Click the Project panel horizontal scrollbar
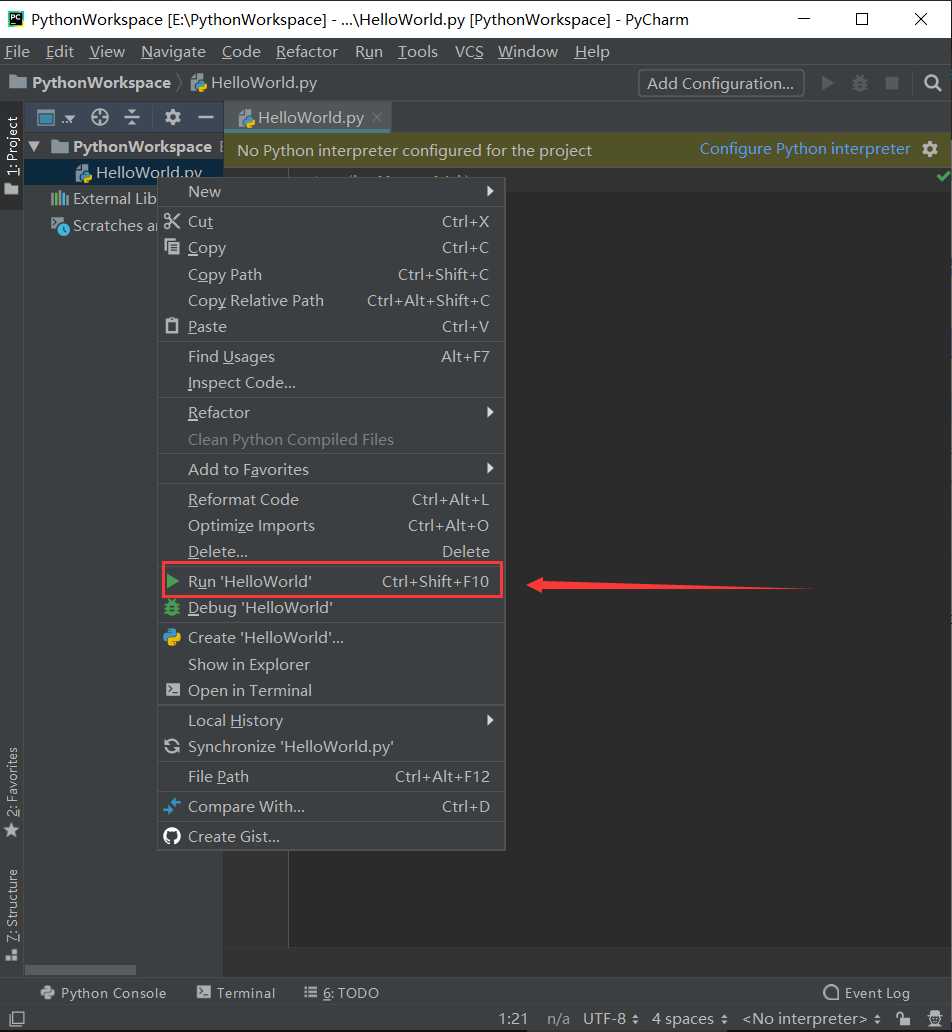This screenshot has height=1032, width=952. coord(80,970)
